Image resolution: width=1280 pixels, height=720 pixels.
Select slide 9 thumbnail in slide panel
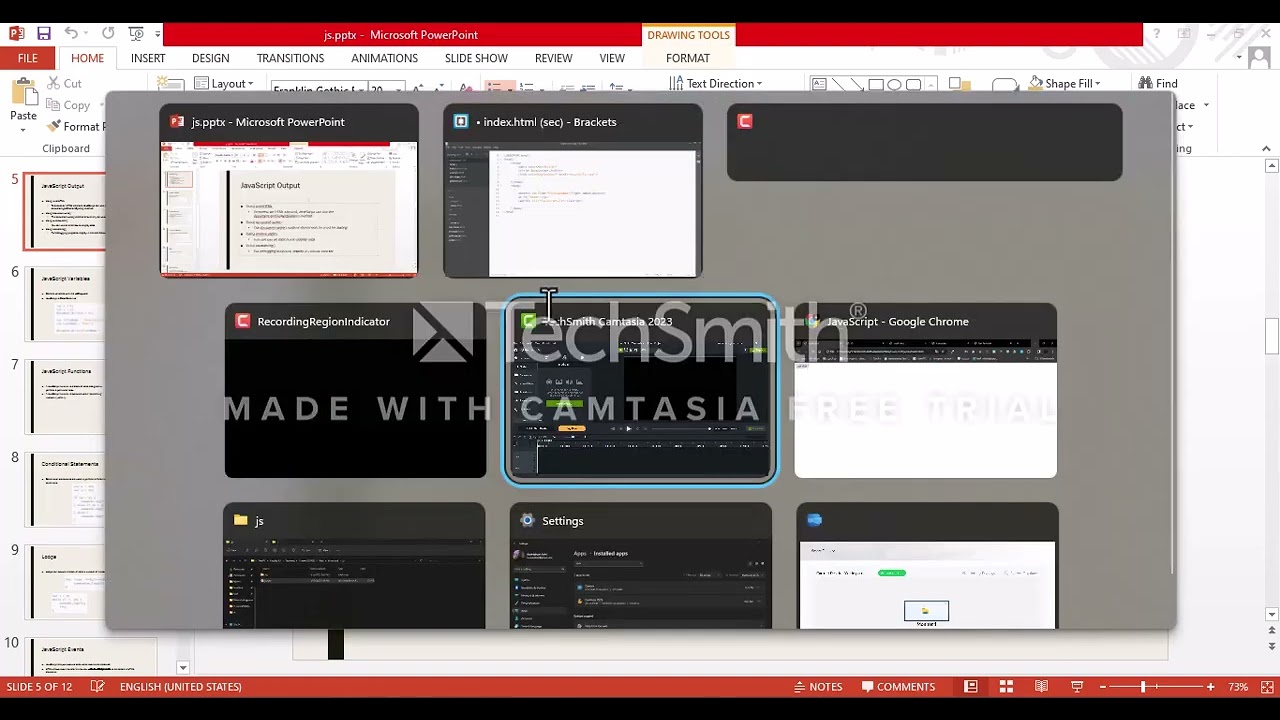(67, 583)
